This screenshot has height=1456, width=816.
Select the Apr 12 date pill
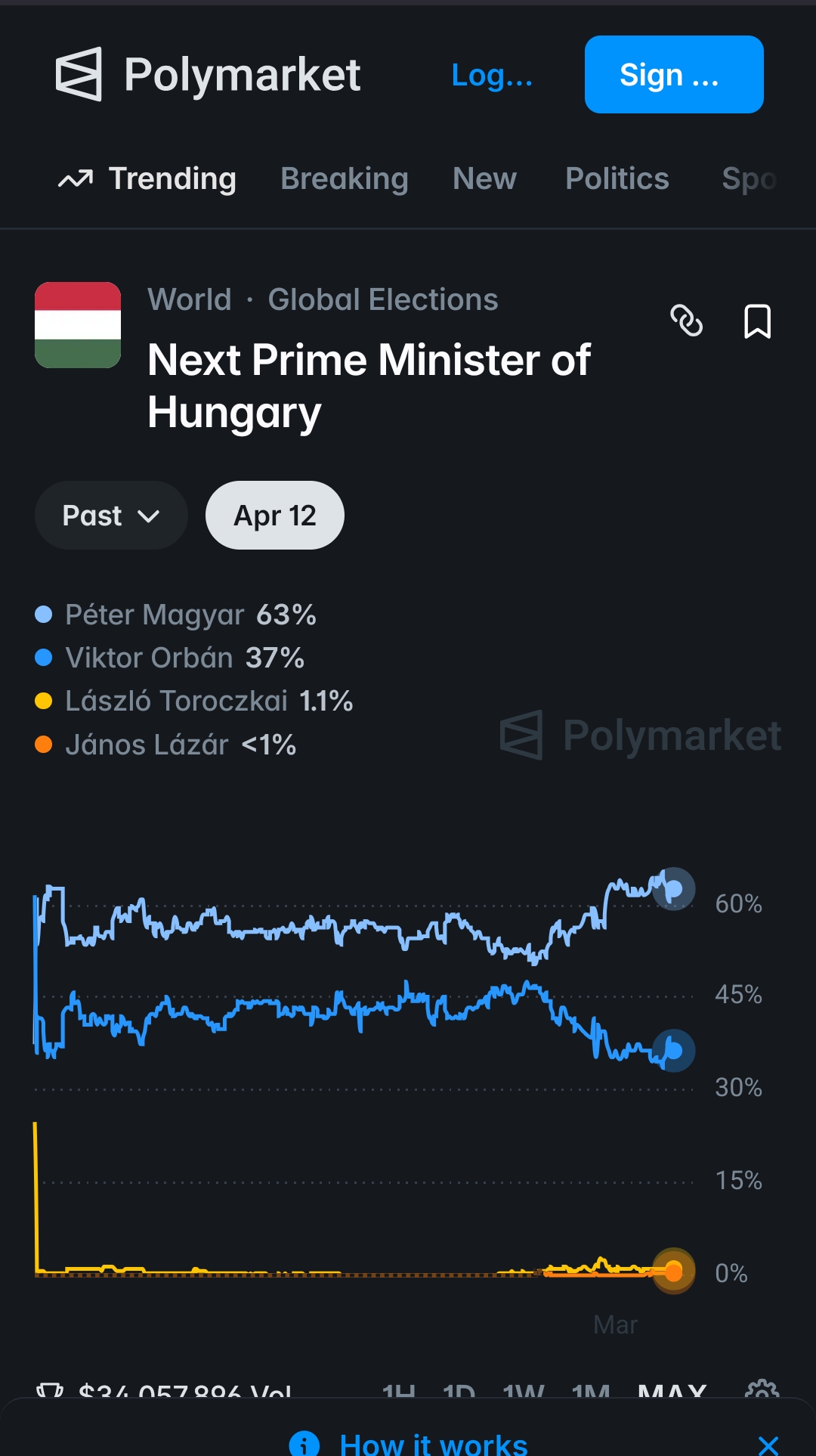pos(275,516)
